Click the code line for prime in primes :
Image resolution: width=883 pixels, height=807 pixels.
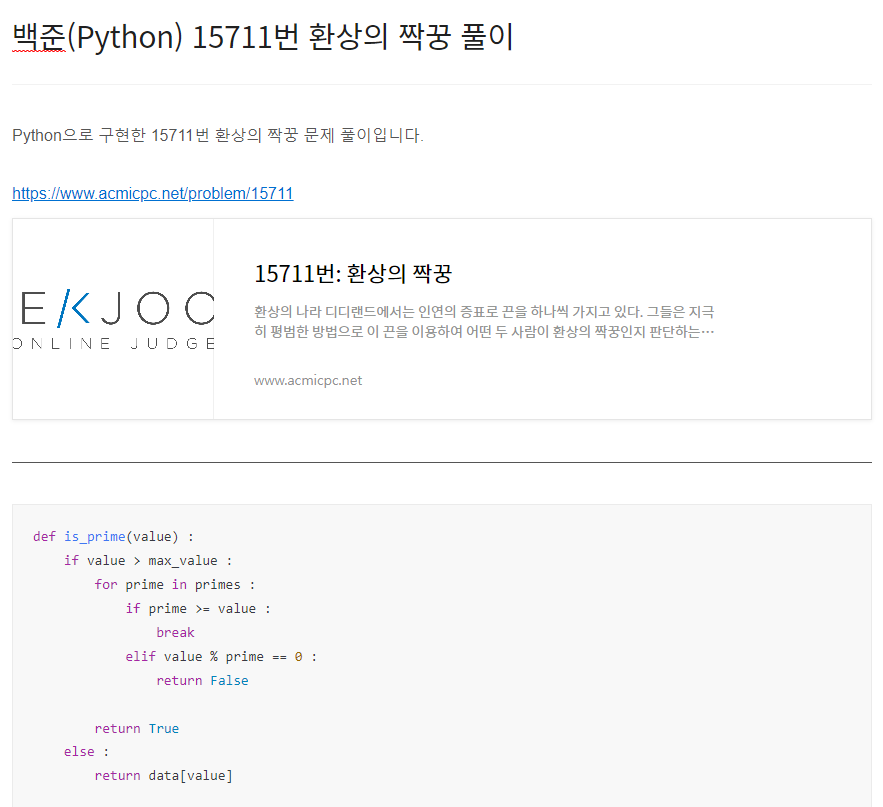[175, 585]
